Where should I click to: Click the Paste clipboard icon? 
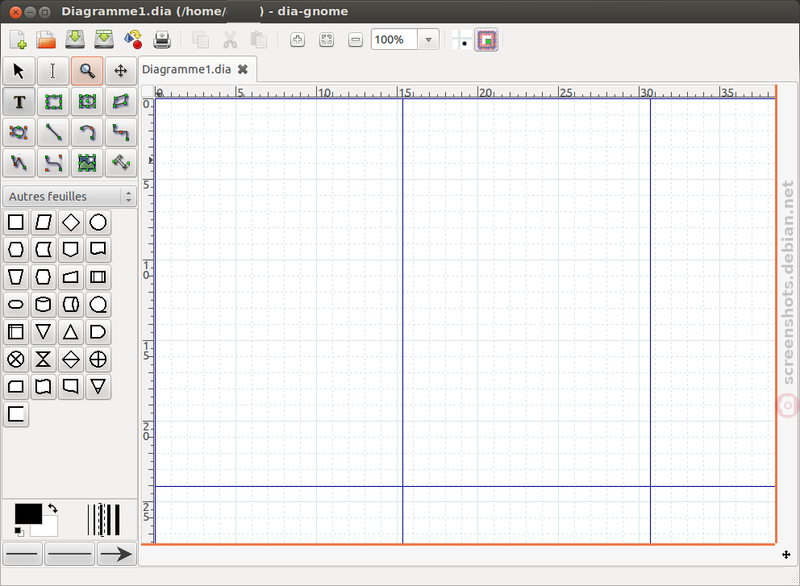tap(259, 40)
